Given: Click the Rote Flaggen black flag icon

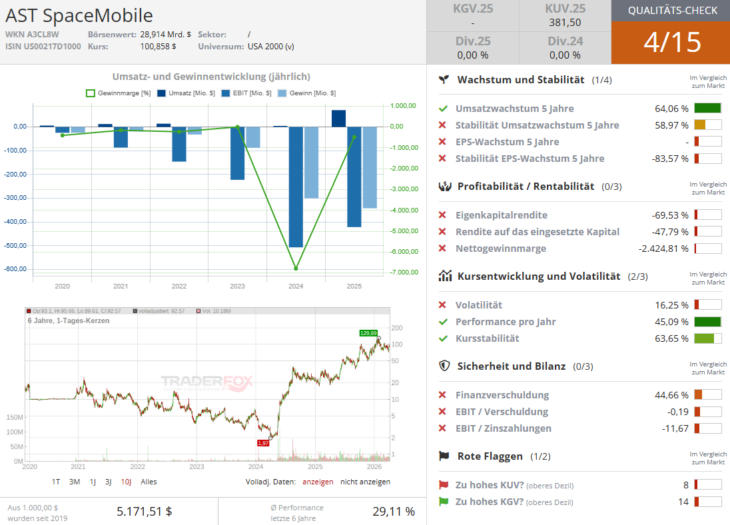Looking at the screenshot, I should pos(443,456).
